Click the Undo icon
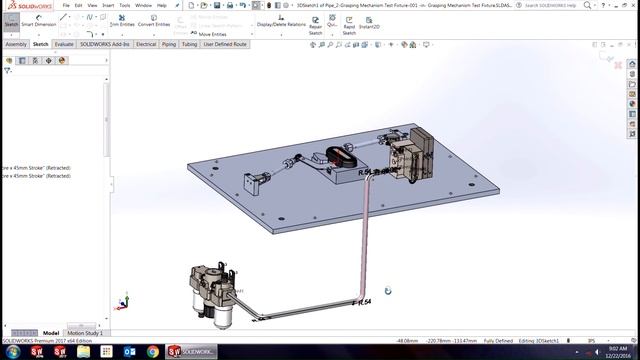This screenshot has width=640, height=360. coord(243,5)
